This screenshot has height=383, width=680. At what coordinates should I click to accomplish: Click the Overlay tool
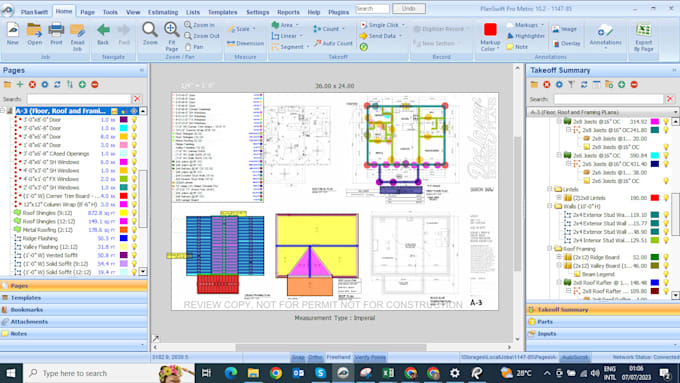point(566,43)
